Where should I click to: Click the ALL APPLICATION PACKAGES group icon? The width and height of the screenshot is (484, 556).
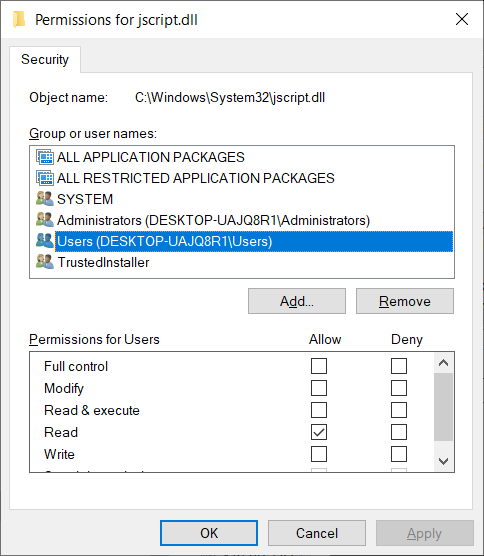[45, 157]
